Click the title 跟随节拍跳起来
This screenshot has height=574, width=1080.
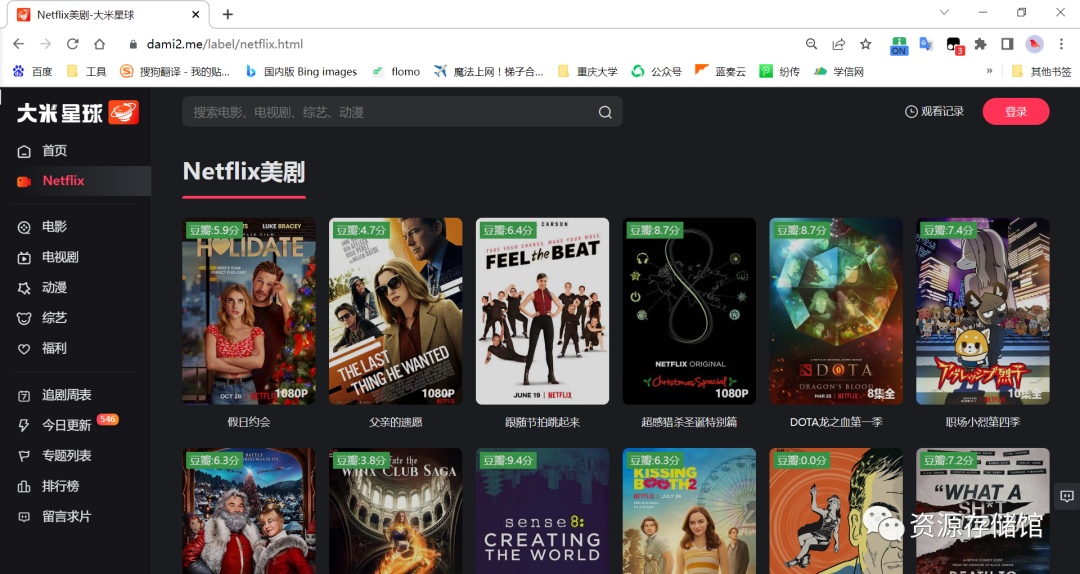pos(542,422)
